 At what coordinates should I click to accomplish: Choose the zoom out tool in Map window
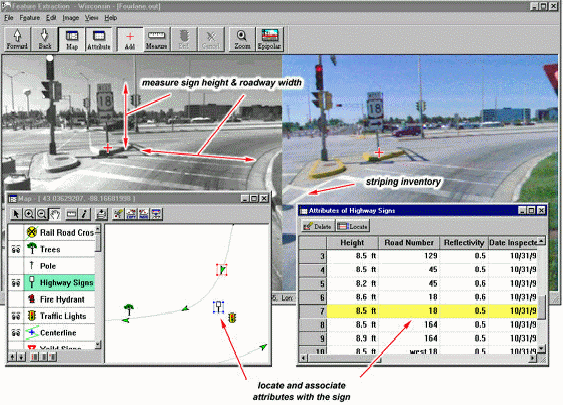coord(42,214)
